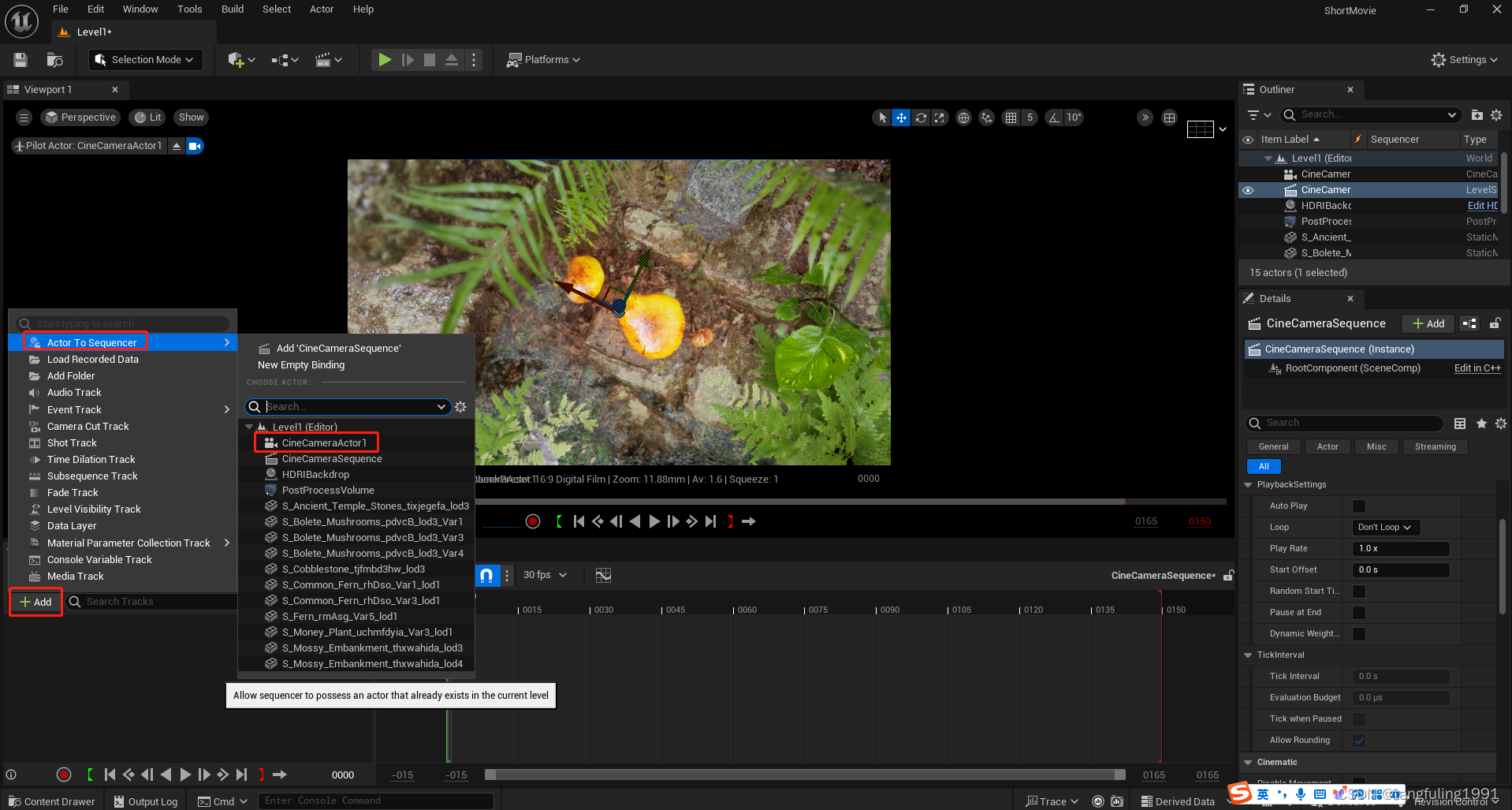Open the Selection Mode dropdown
The height and width of the screenshot is (810, 1512).
coord(145,60)
